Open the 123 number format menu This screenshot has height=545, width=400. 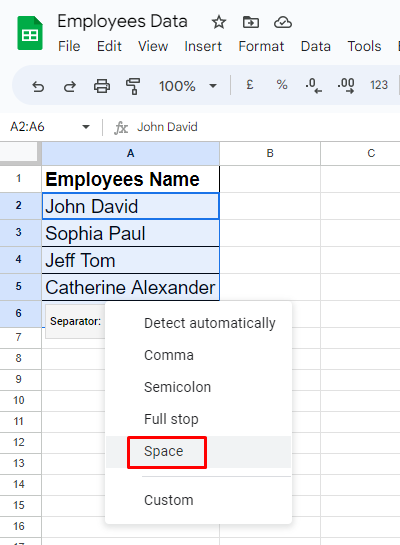pos(379,85)
